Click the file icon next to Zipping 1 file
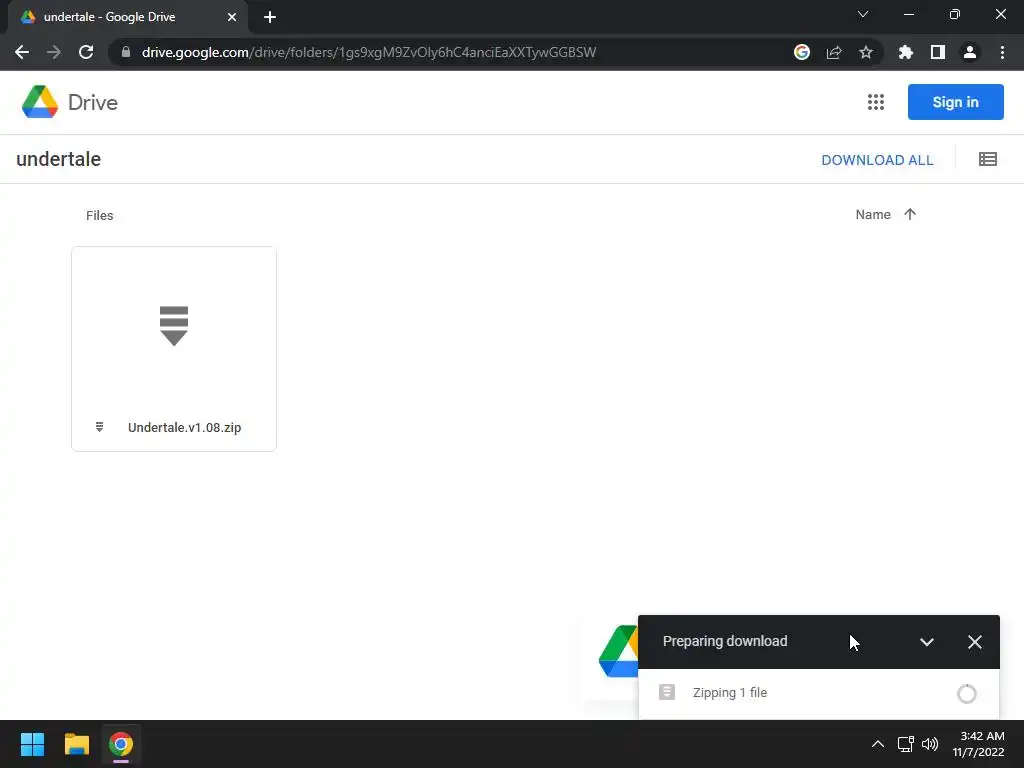1024x768 pixels. (667, 692)
